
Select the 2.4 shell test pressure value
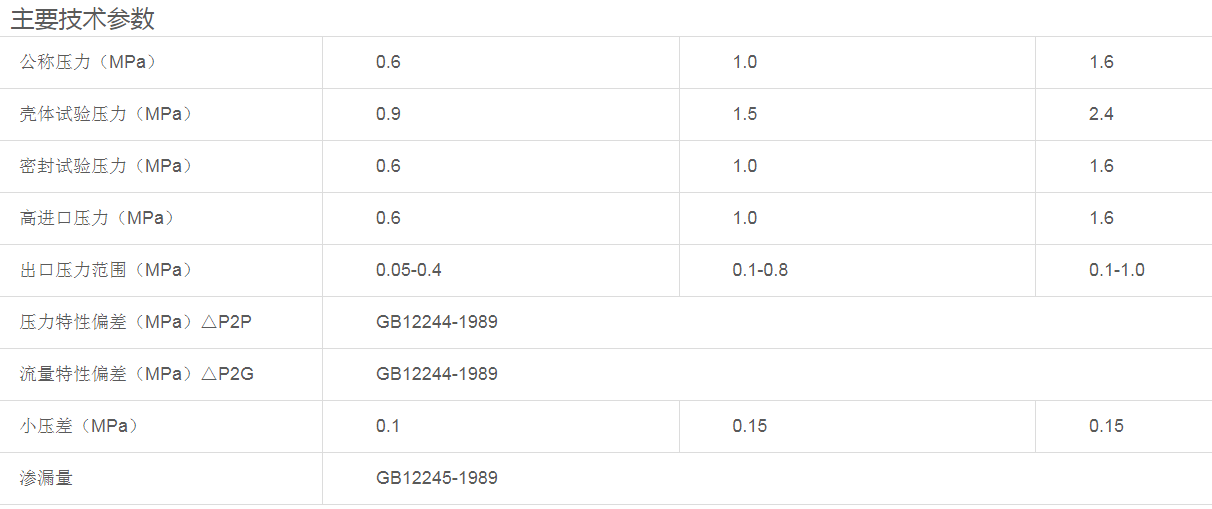(1101, 114)
